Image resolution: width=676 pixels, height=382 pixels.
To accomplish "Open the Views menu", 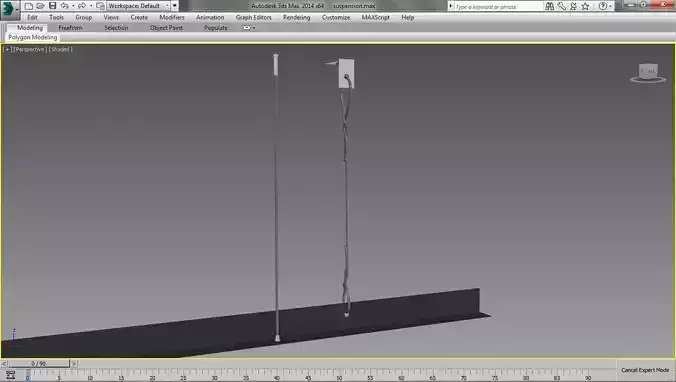I will click(111, 17).
